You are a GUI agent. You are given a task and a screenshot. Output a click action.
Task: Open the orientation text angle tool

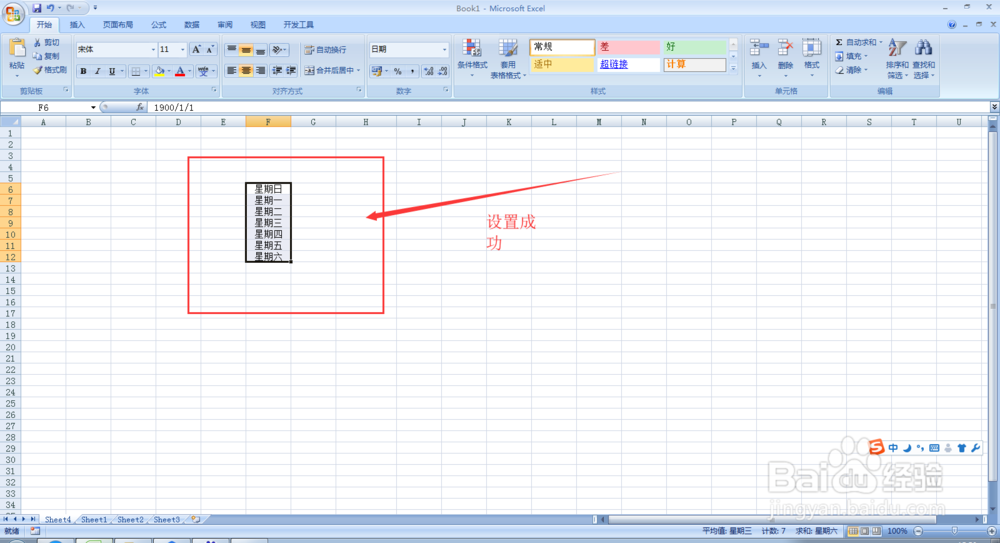coord(278,49)
